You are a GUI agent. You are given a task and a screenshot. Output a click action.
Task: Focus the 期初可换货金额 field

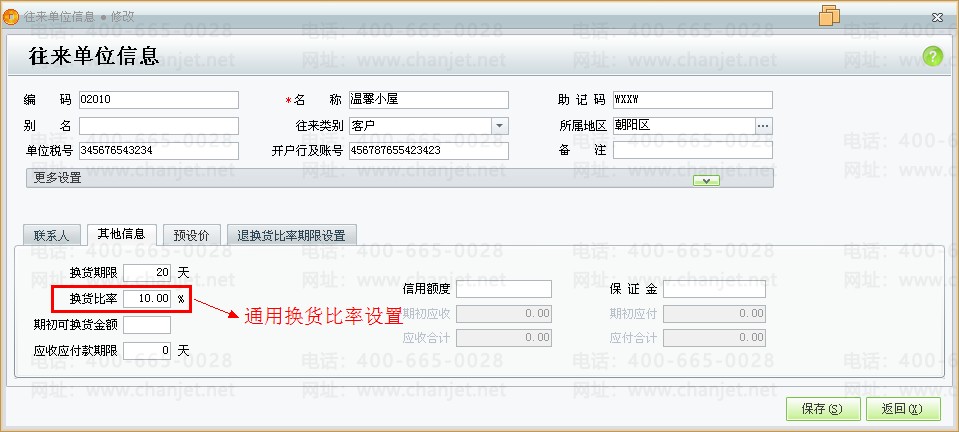point(146,325)
